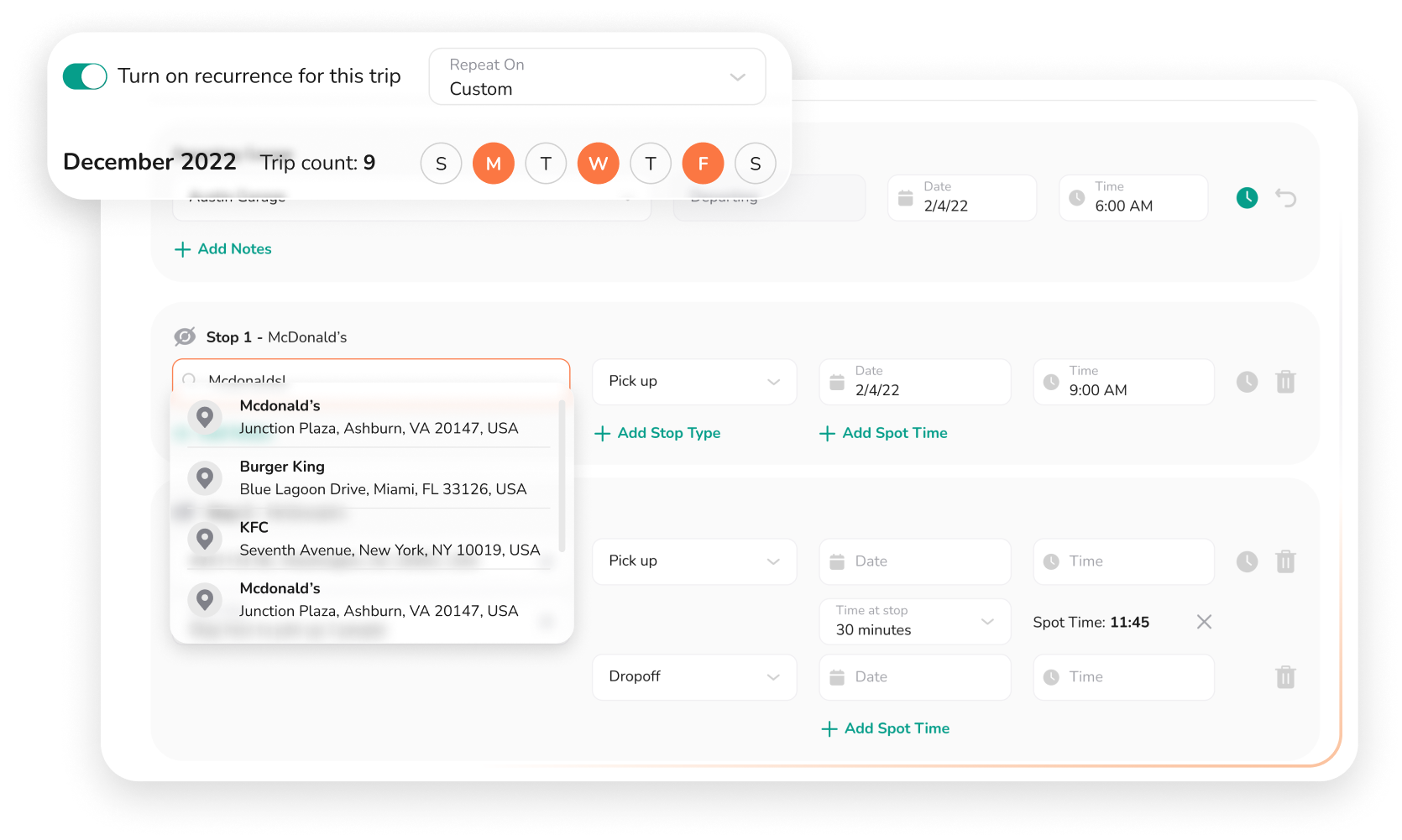Deselect Friday recurrence day

[x=703, y=164]
